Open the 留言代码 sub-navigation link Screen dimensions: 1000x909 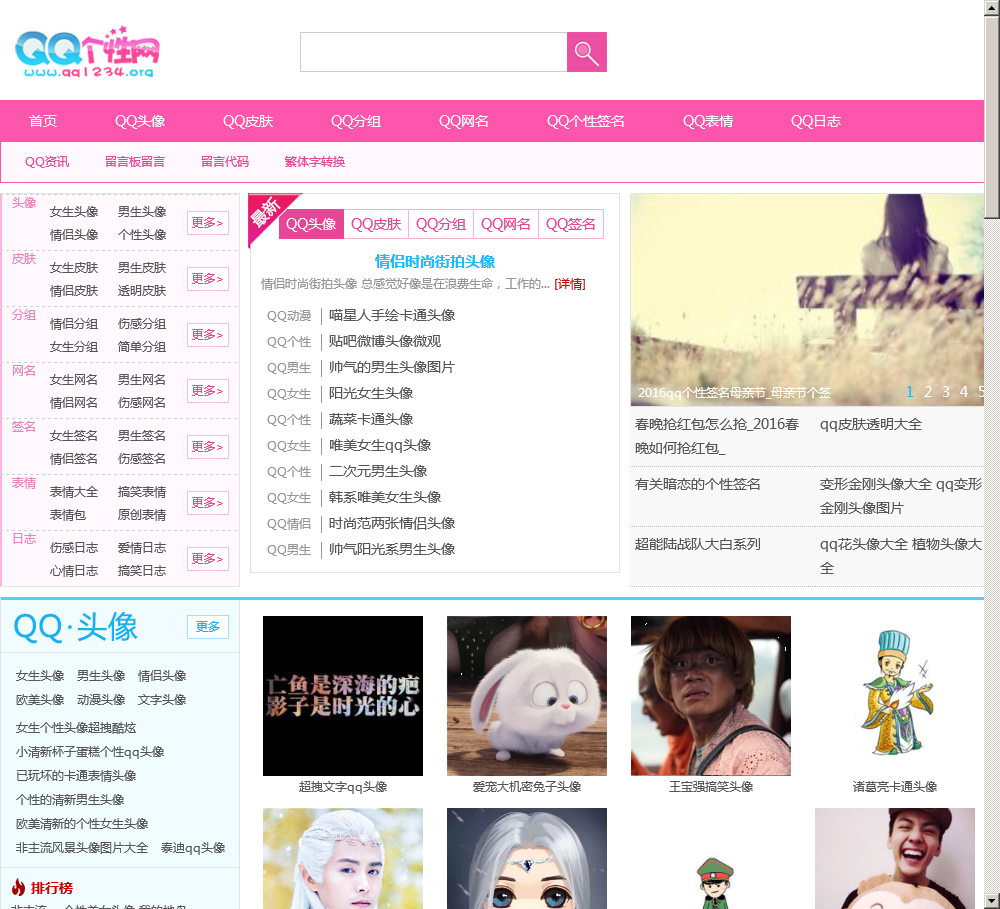[224, 162]
